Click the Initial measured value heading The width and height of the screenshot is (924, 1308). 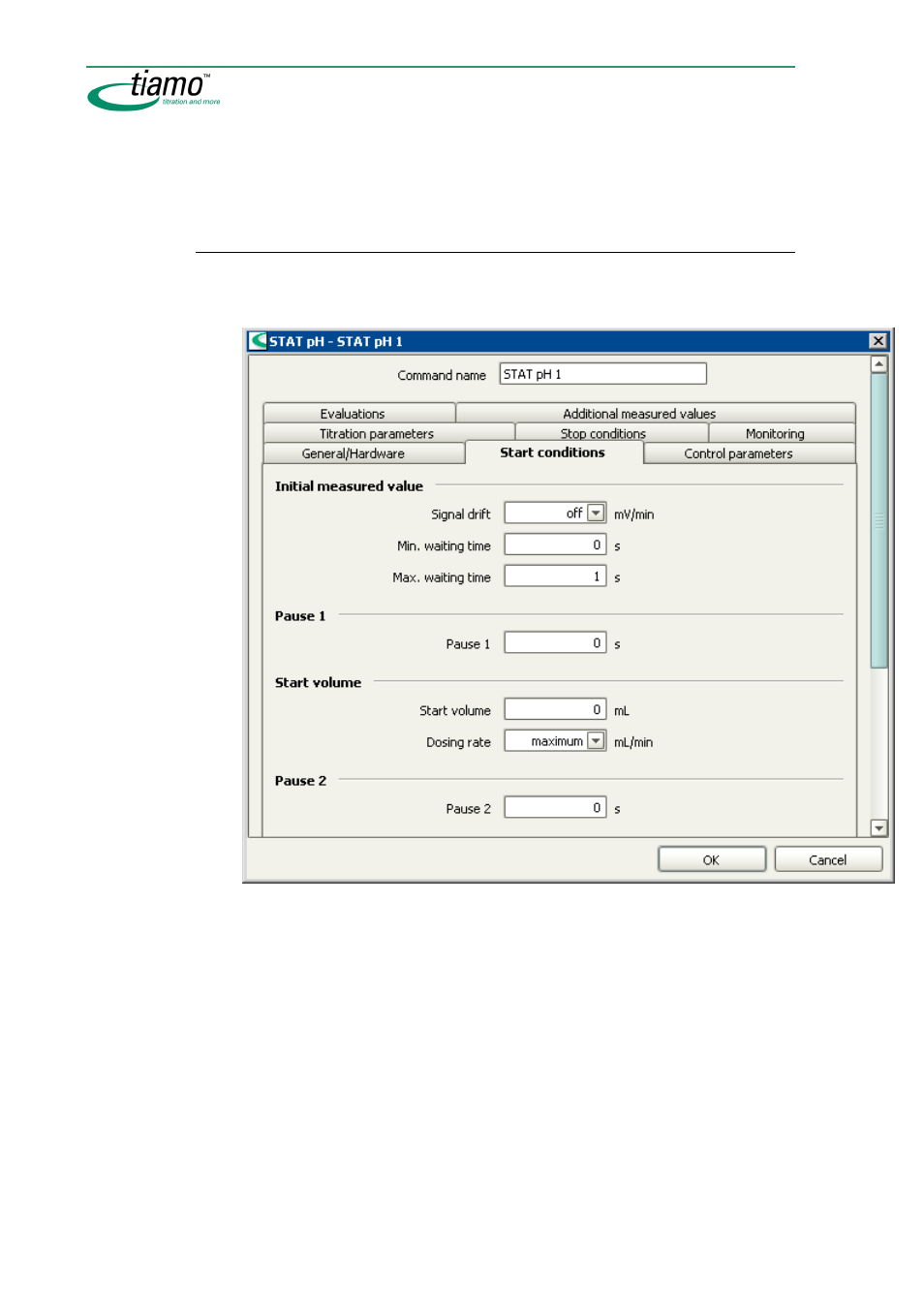(x=349, y=486)
